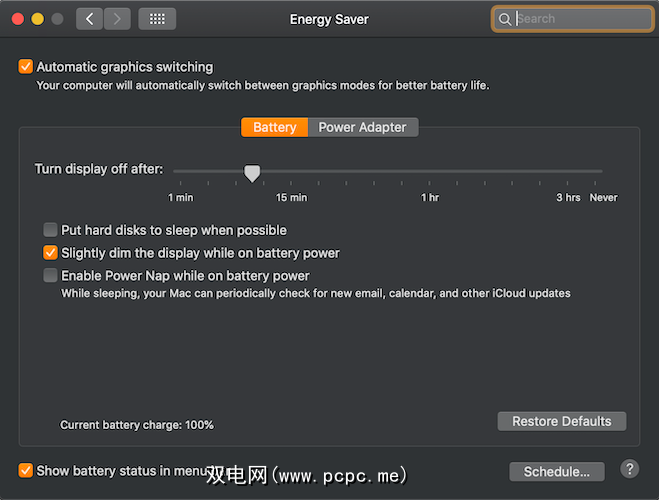The image size is (659, 500).
Task: Toggle Automatic graphics switching checkbox
Action: point(26,67)
